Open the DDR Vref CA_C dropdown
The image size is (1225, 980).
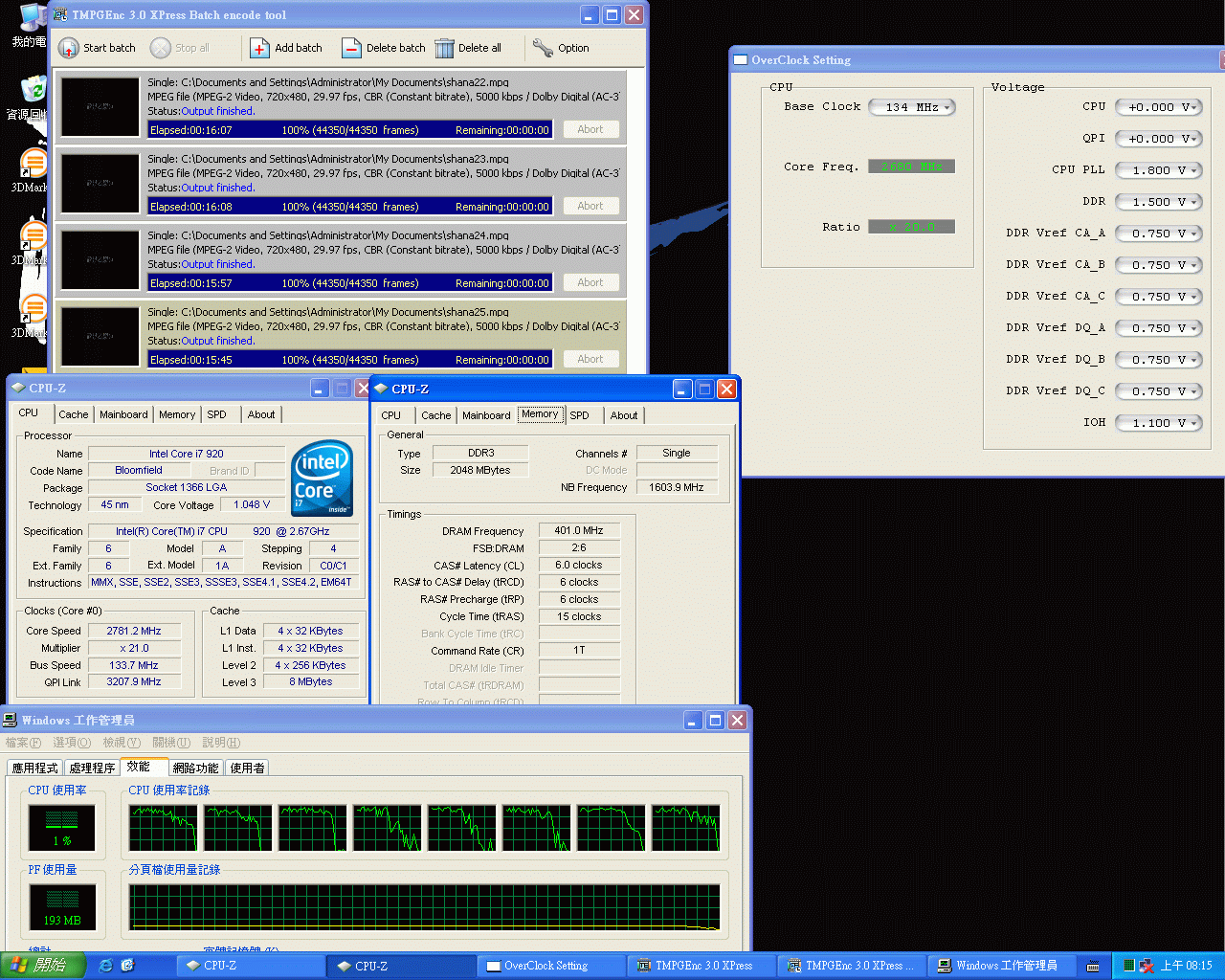1158,297
